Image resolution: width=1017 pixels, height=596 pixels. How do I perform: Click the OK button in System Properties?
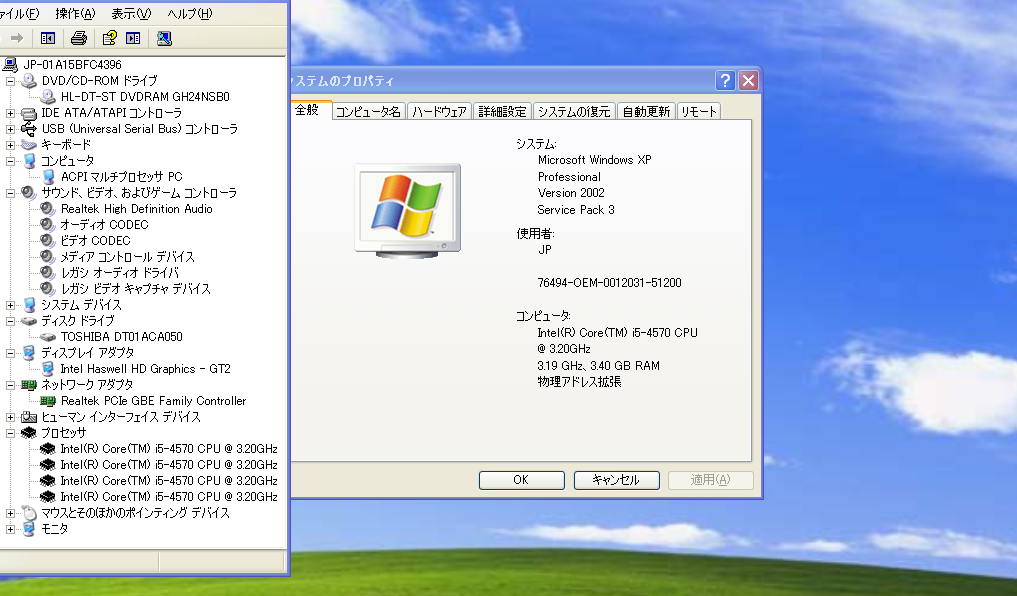tap(521, 480)
